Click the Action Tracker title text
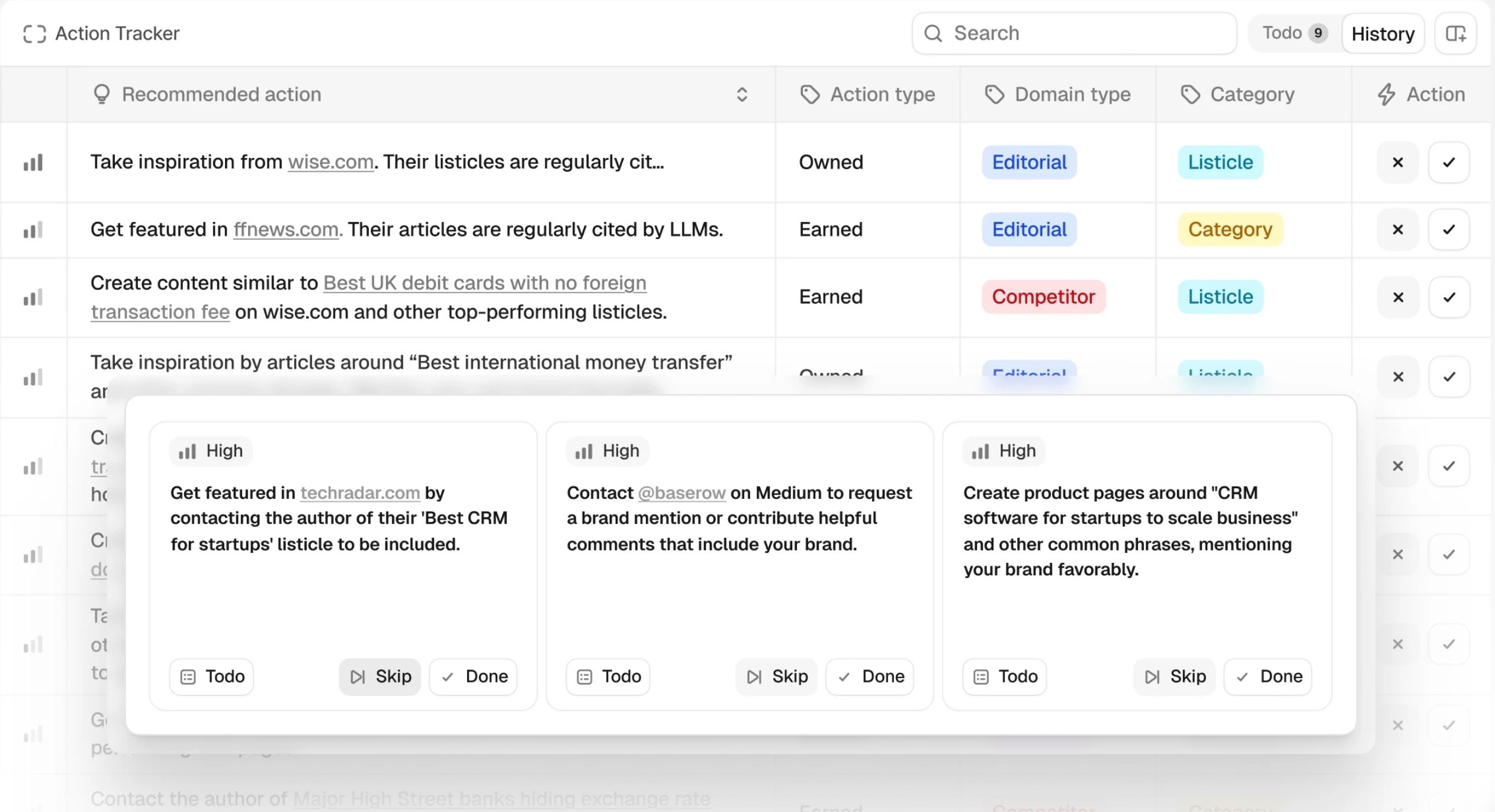This screenshot has height=812, width=1495. coord(117,34)
